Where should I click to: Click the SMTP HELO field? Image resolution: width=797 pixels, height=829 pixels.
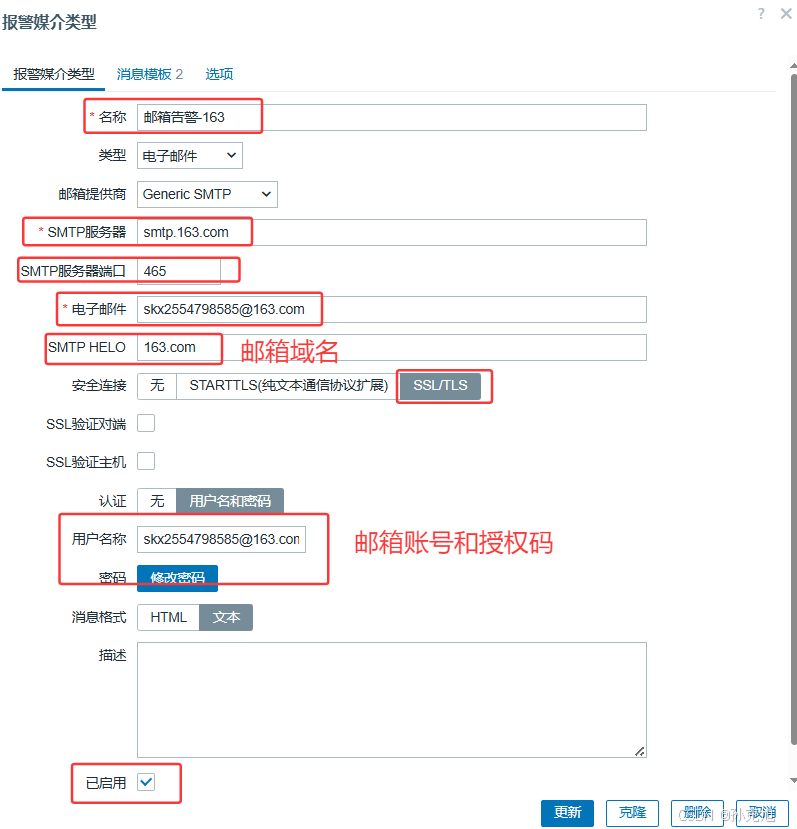[391, 347]
